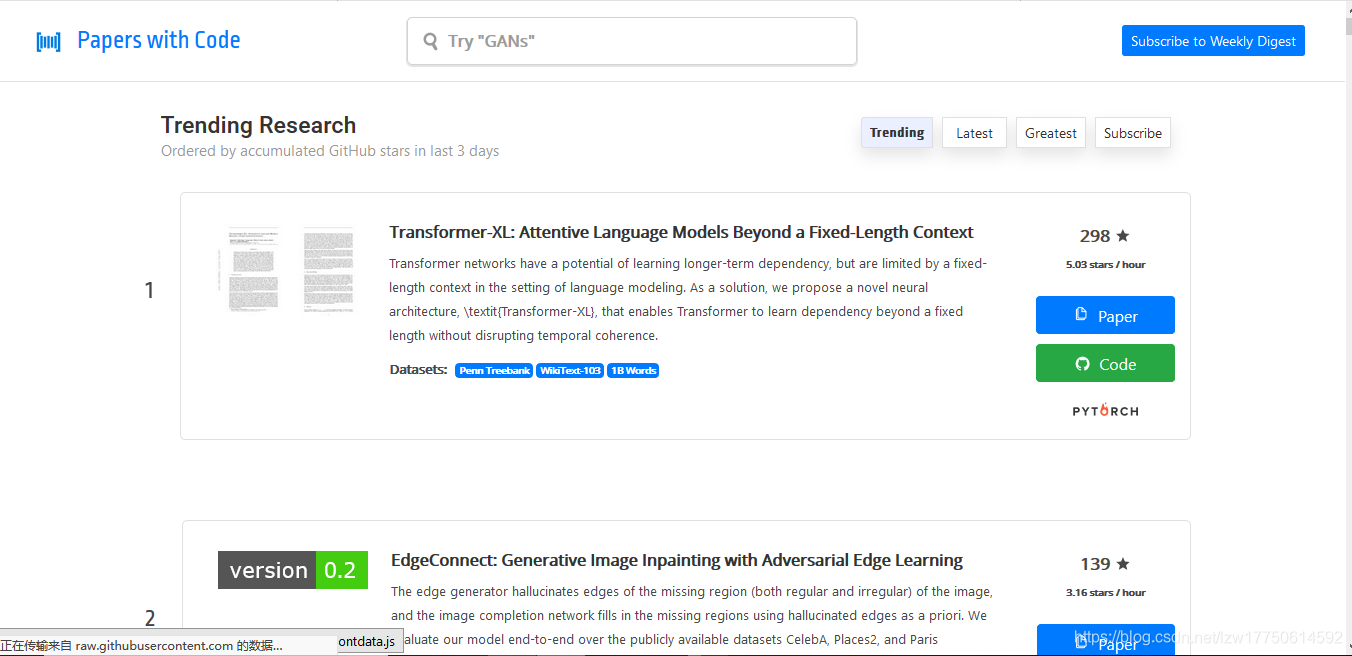Click the browser status bar loading message
The width and height of the screenshot is (1352, 656).
(141, 646)
